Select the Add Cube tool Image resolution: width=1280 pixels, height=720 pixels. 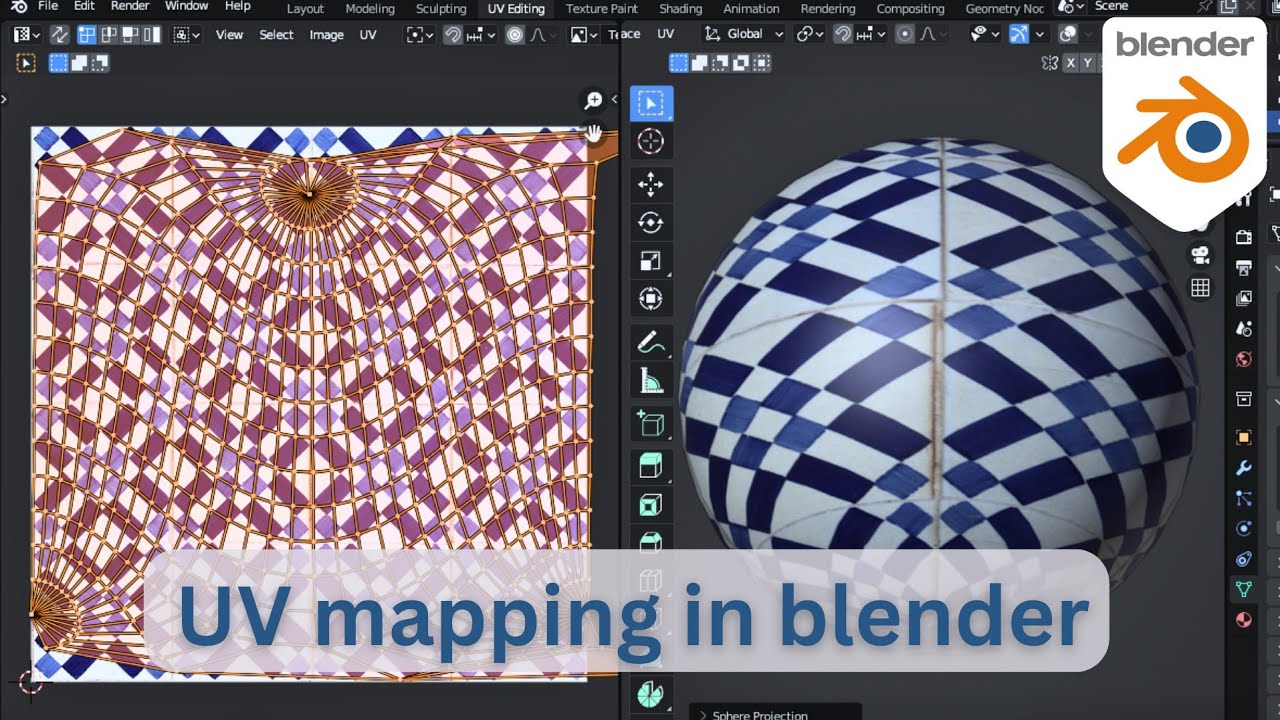point(651,425)
